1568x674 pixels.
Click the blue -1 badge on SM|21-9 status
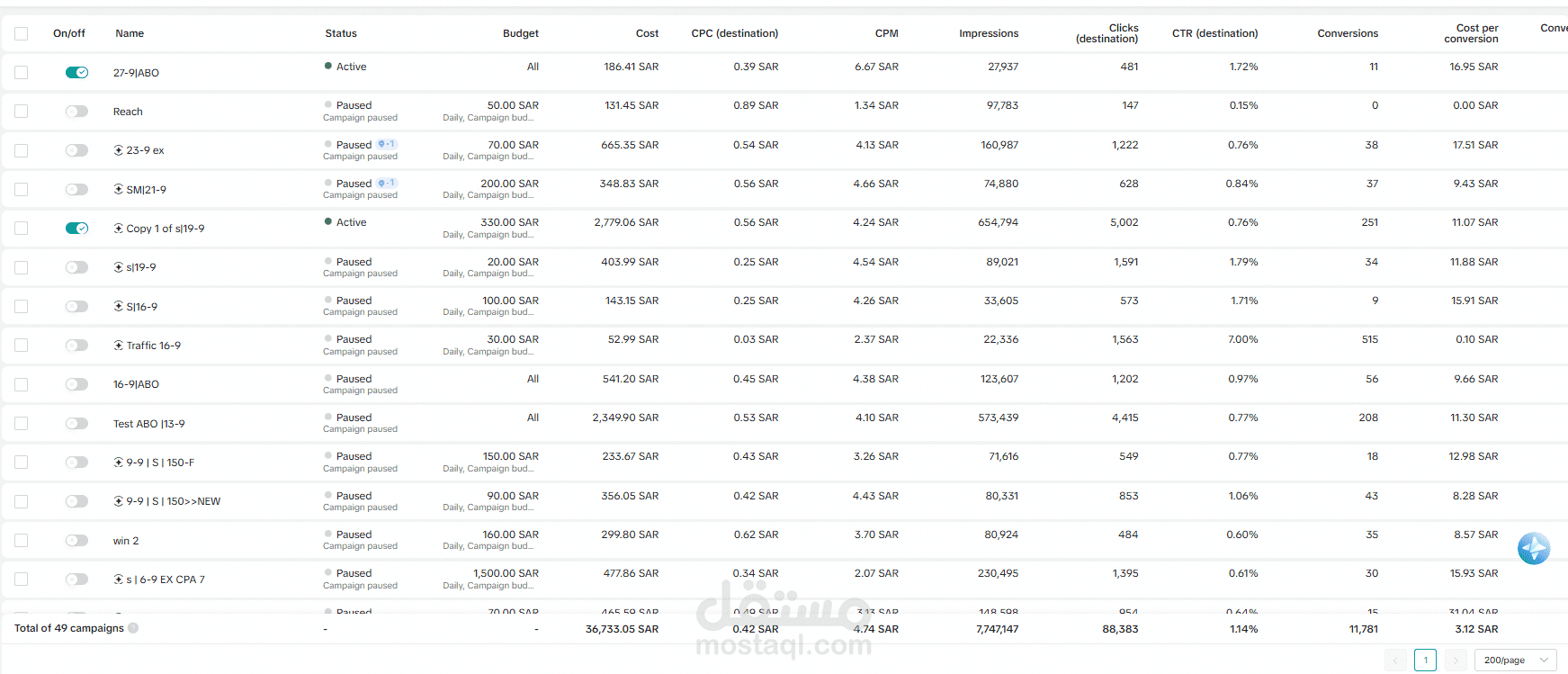(386, 183)
